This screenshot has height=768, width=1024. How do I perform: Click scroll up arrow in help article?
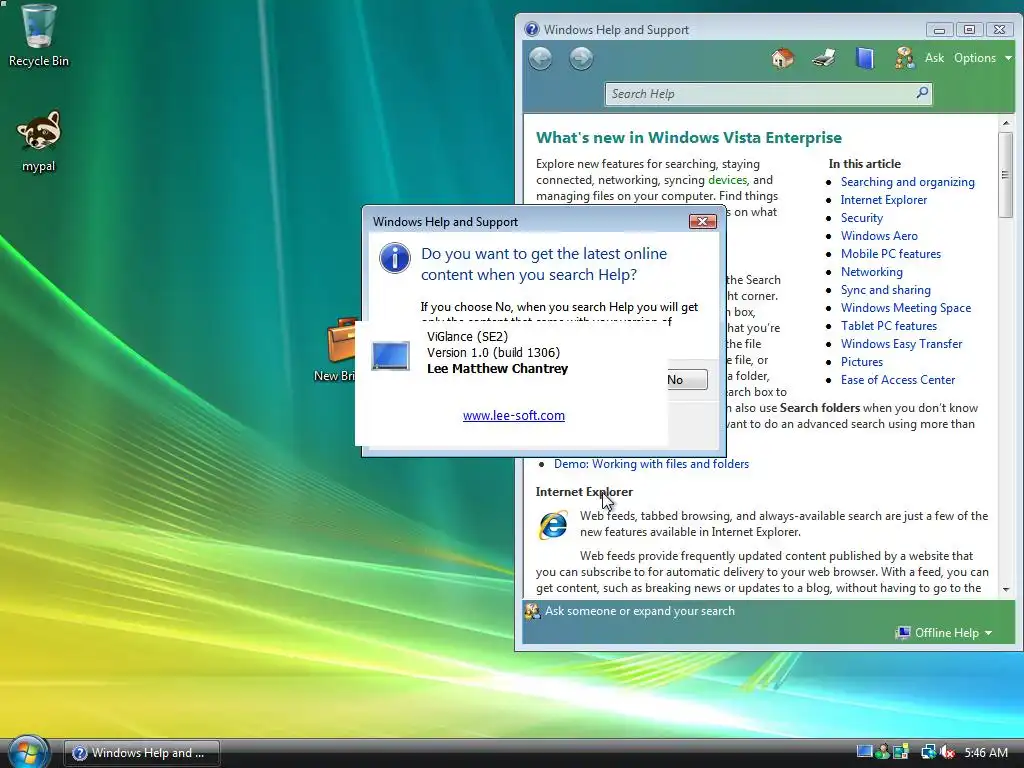pos(1006,123)
